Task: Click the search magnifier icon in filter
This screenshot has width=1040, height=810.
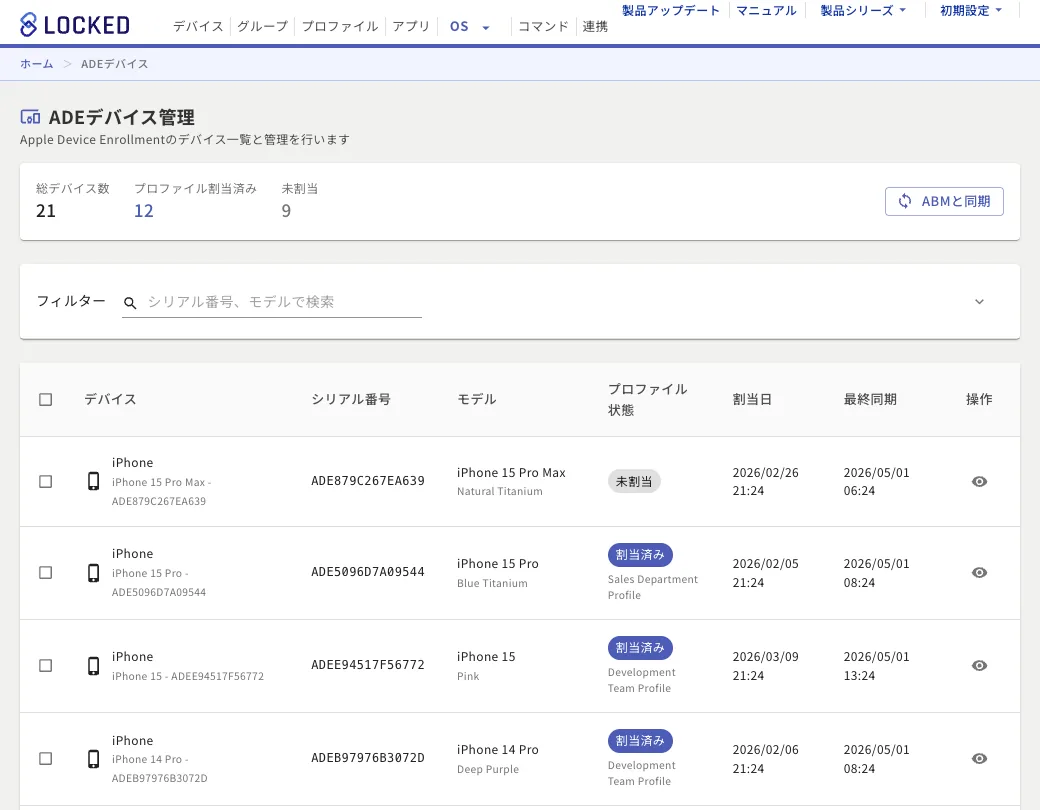Action: pyautogui.click(x=130, y=303)
